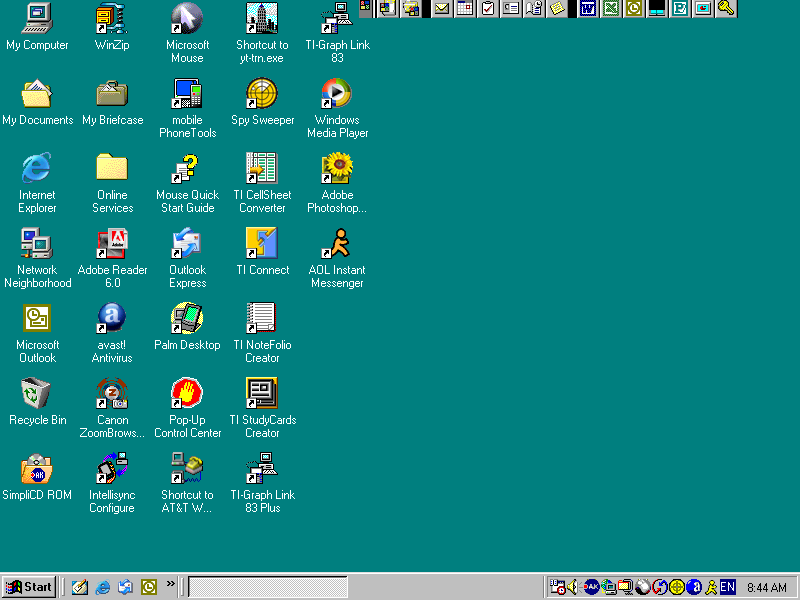
Task: Click the EN language indicator
Action: pos(728,587)
